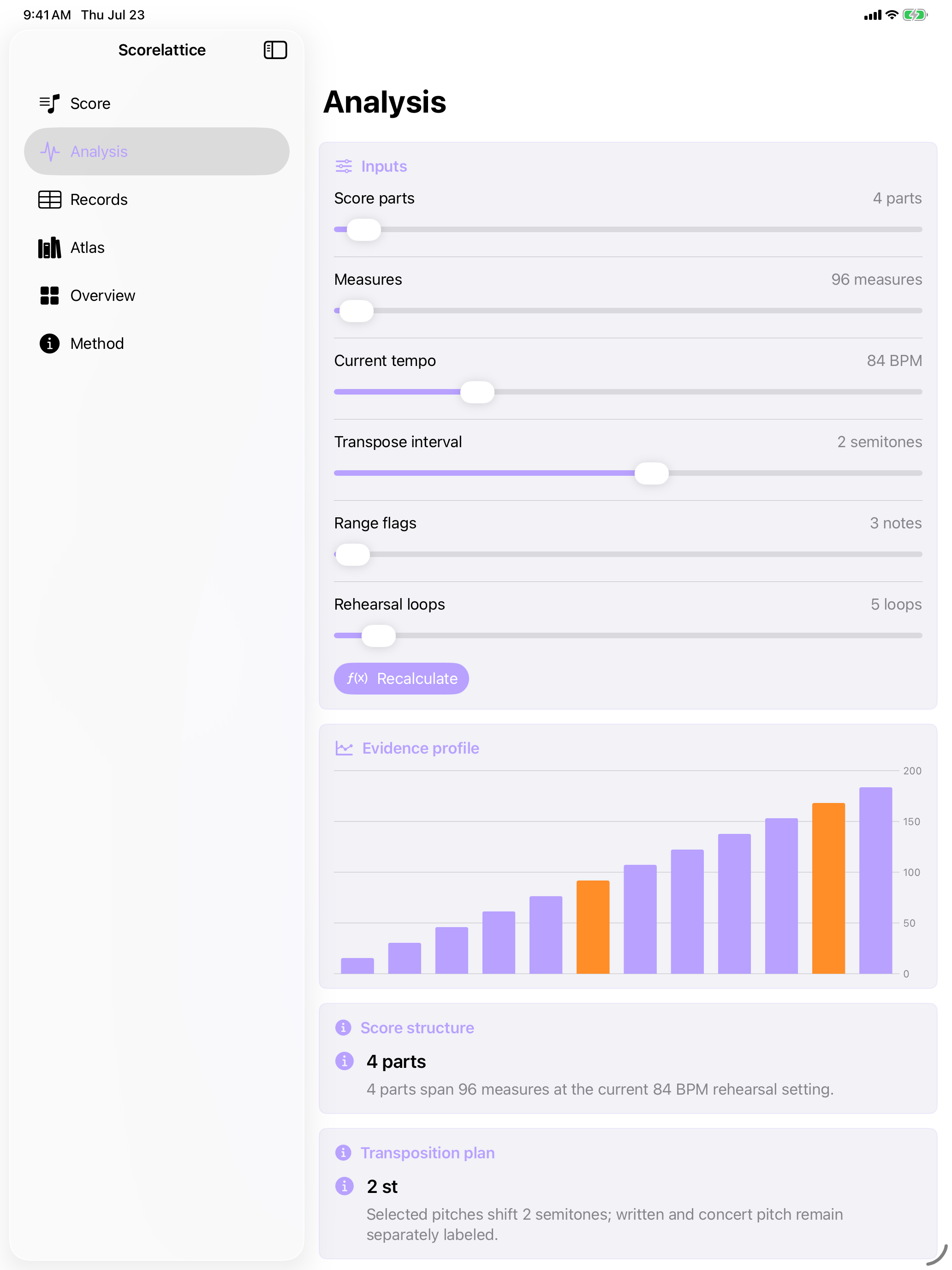Viewport: 952px width, 1270px height.
Task: Open Records table icon
Action: point(49,199)
